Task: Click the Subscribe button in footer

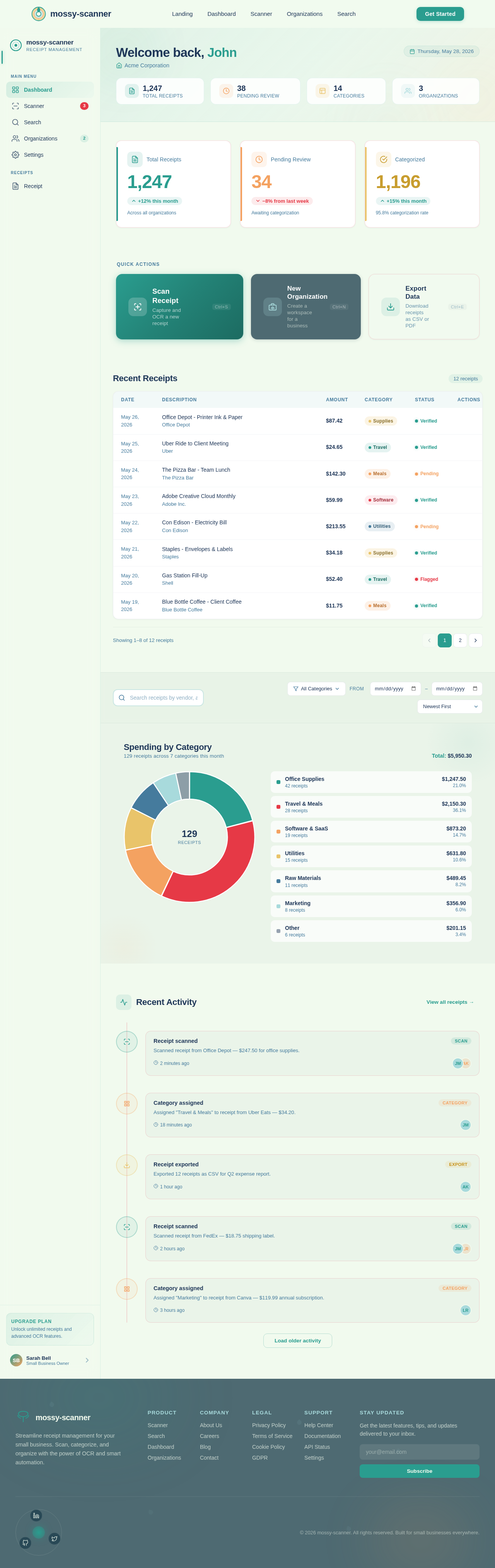Action: coord(420,1471)
